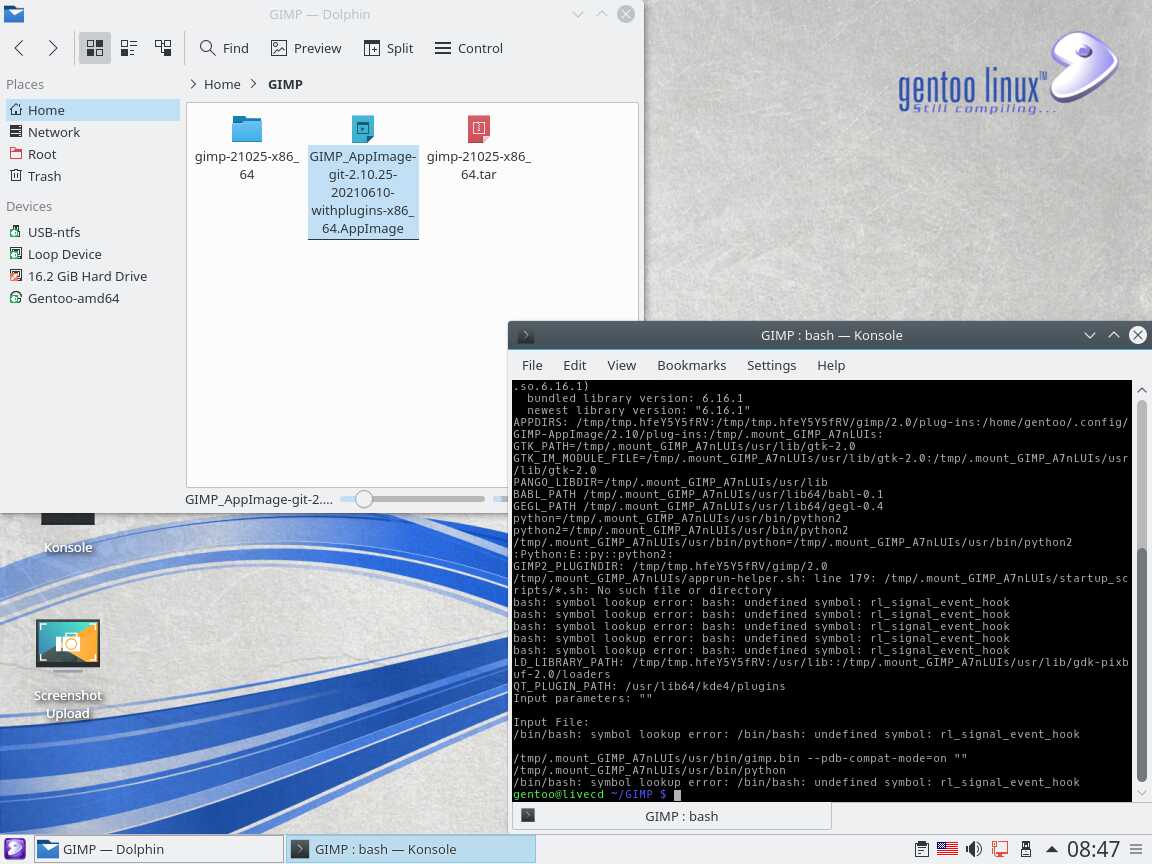Select the GIMP : bash Konsole tab
This screenshot has width=1152, height=864.
coord(672,816)
